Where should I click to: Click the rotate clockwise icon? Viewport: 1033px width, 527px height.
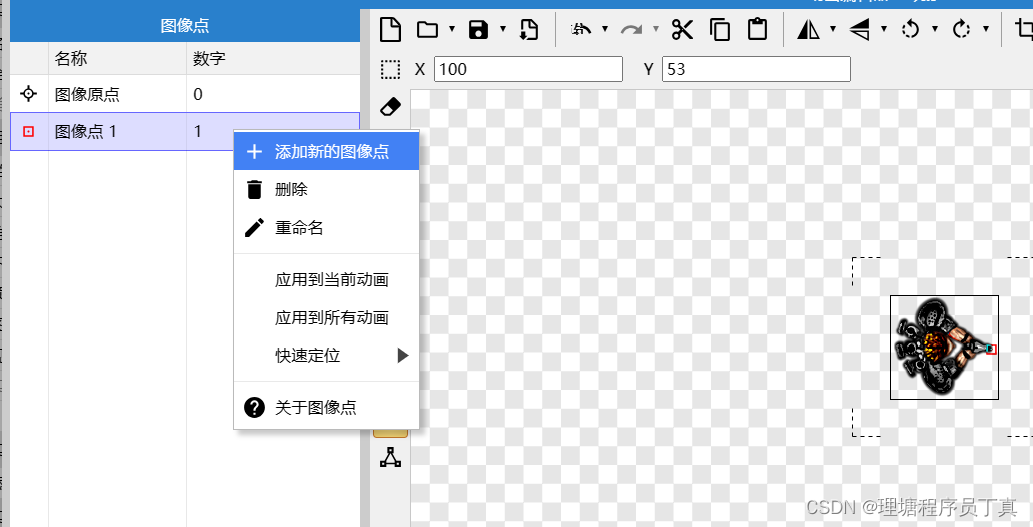click(x=961, y=29)
